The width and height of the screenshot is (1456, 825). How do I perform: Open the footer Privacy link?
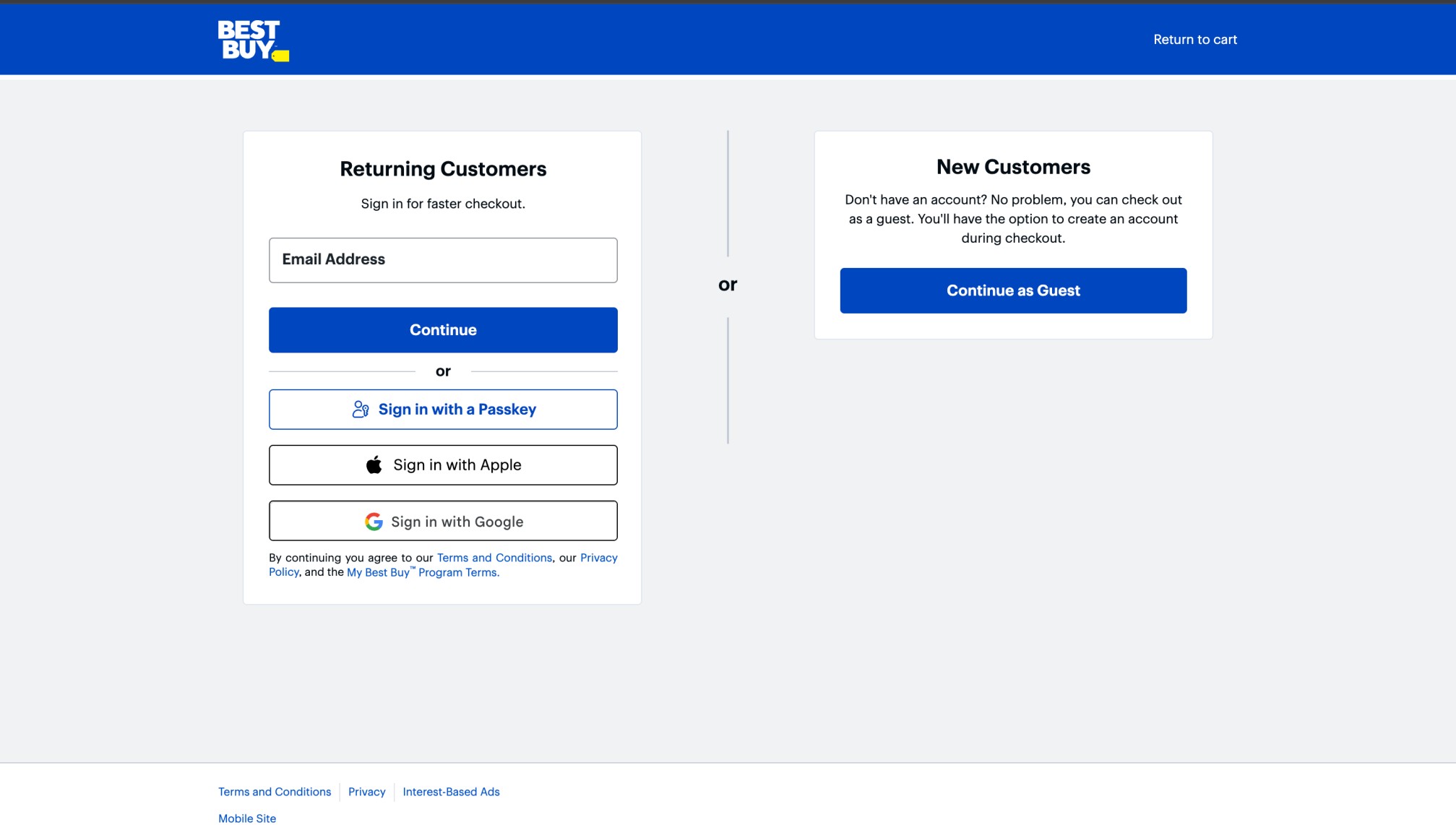pyautogui.click(x=366, y=791)
